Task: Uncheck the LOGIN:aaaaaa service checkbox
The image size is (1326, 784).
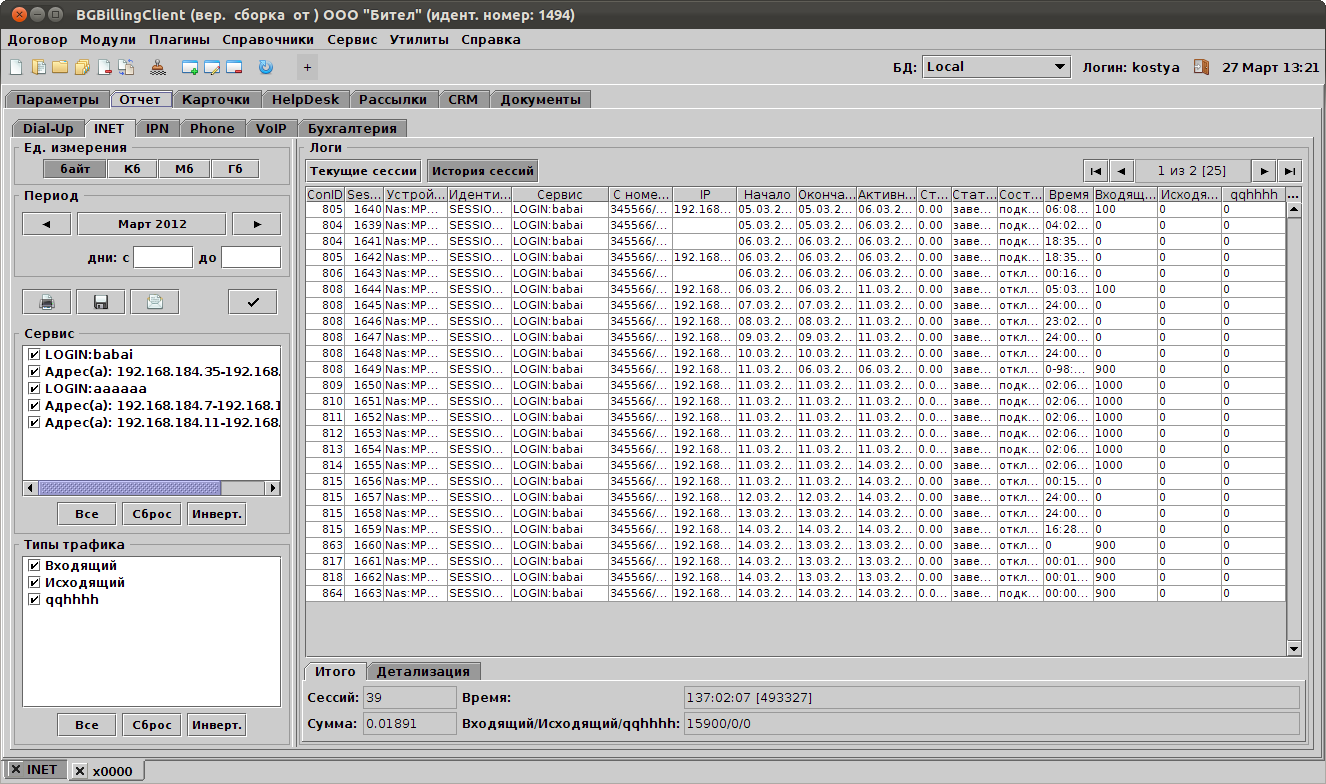Action: 35,389
